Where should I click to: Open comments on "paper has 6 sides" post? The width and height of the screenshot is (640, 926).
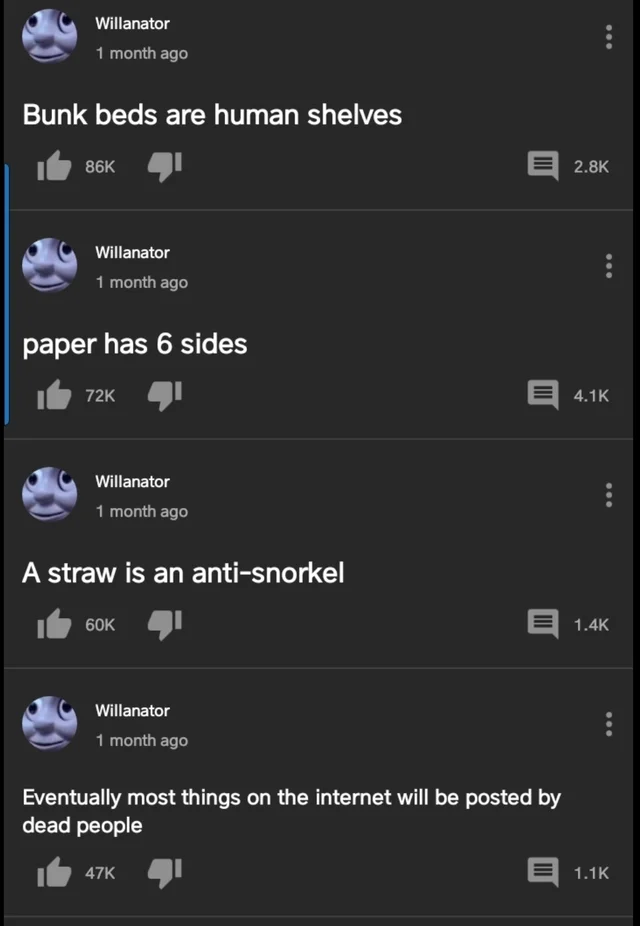point(543,396)
